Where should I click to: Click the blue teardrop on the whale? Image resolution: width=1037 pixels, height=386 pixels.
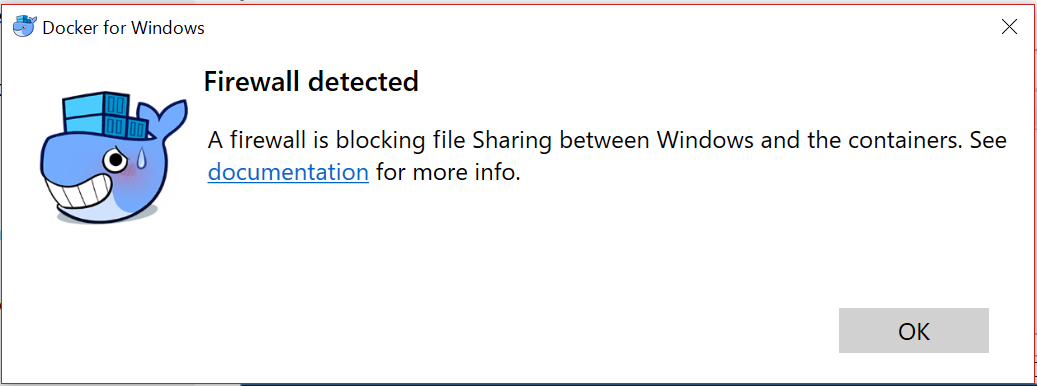click(x=142, y=157)
